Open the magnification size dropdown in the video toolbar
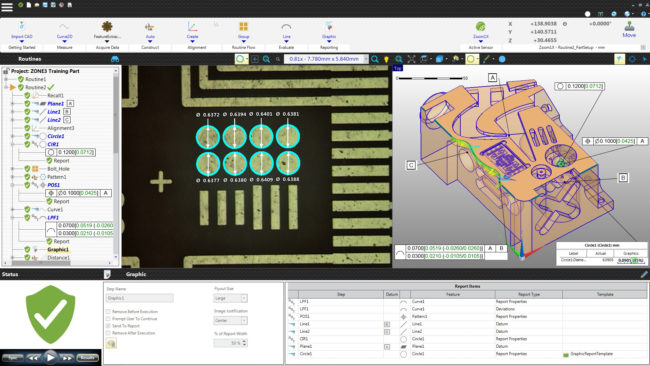 click(x=365, y=59)
